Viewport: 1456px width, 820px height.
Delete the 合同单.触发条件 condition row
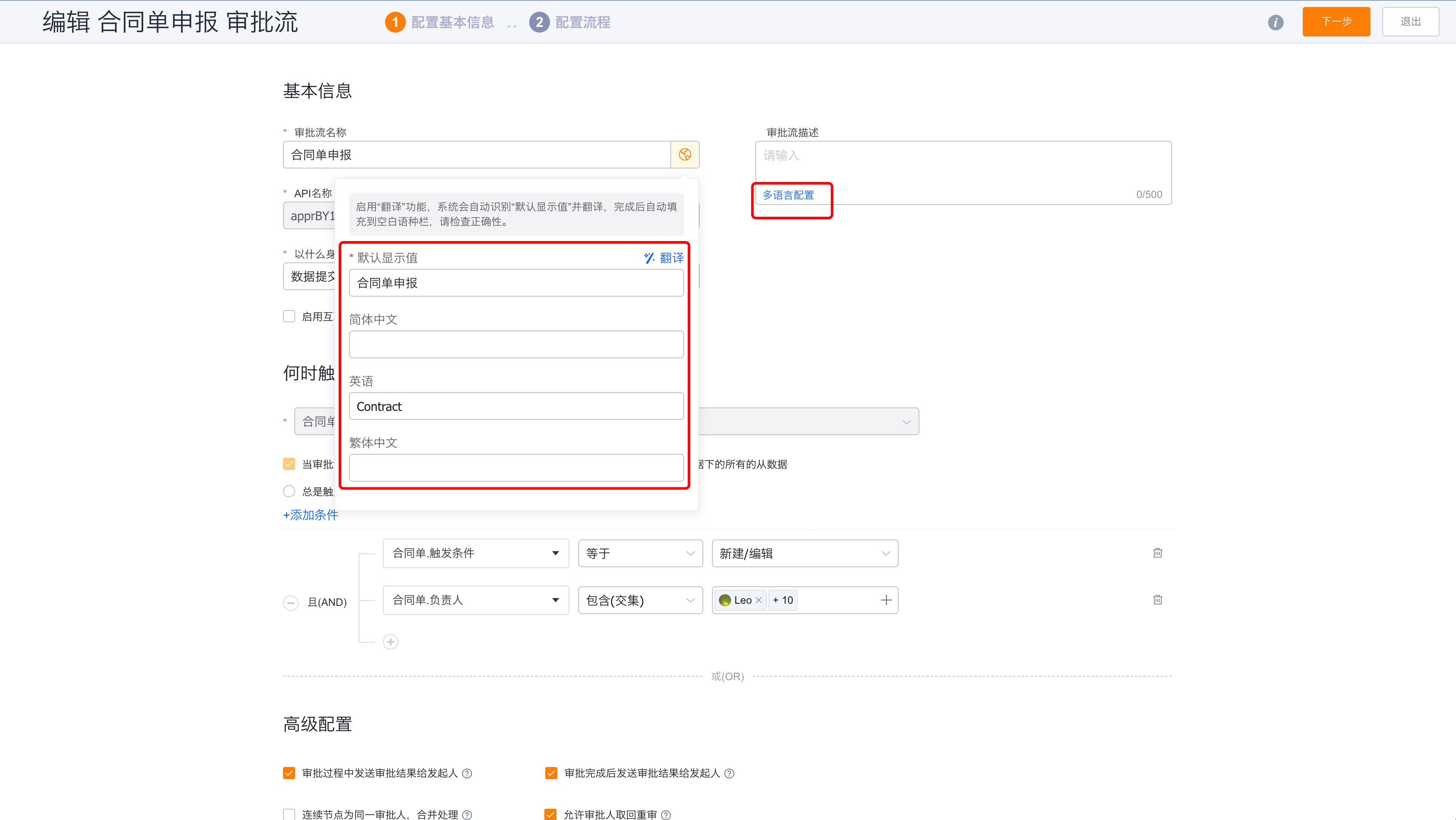1157,553
